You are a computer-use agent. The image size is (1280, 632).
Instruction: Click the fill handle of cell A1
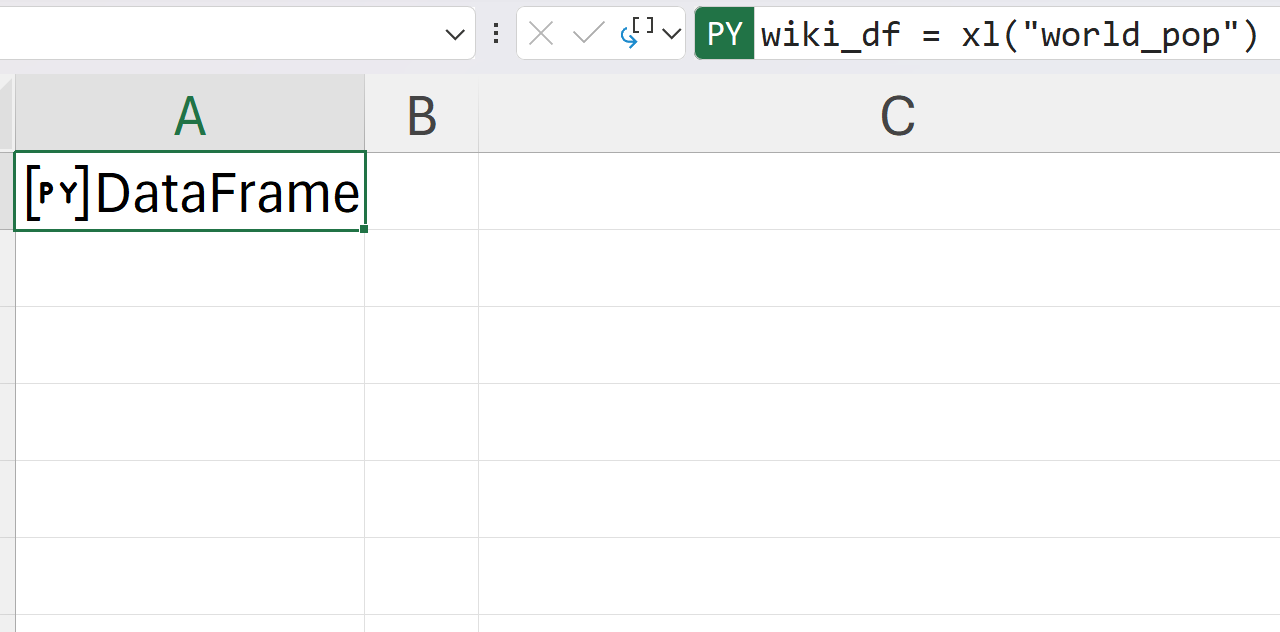tap(364, 229)
